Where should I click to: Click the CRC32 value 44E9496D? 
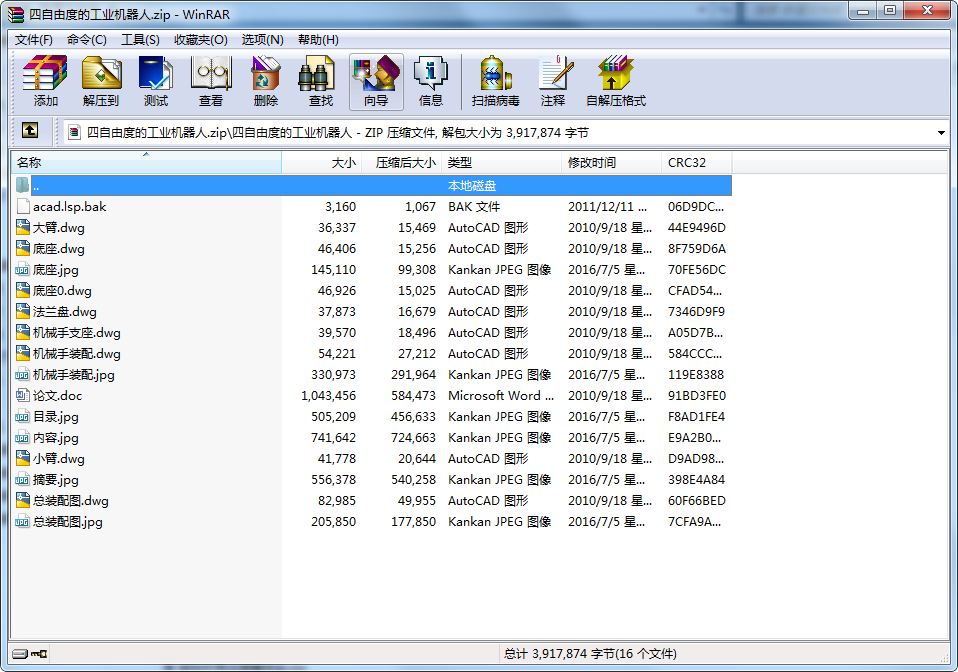click(697, 228)
